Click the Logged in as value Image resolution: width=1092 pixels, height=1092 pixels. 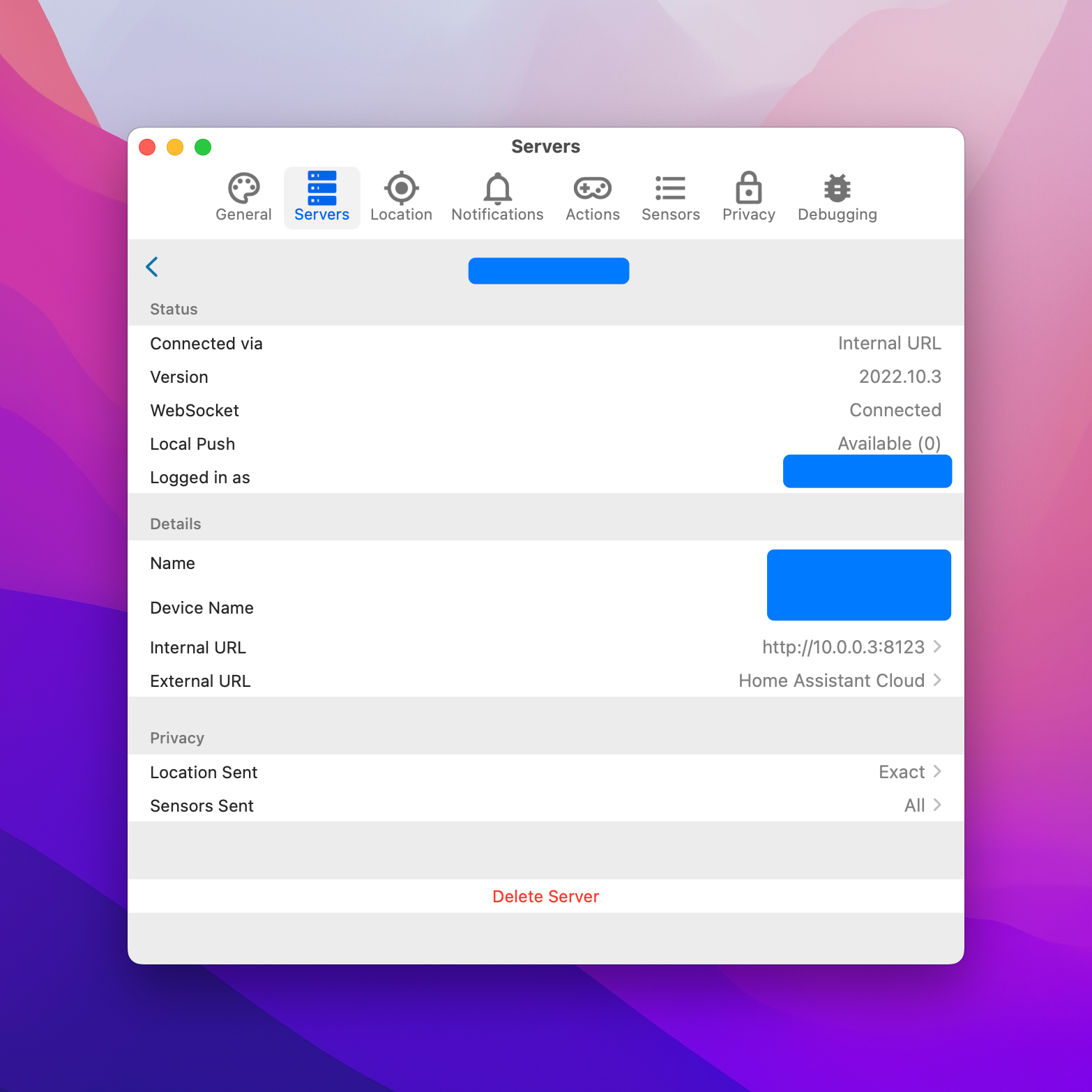867,471
